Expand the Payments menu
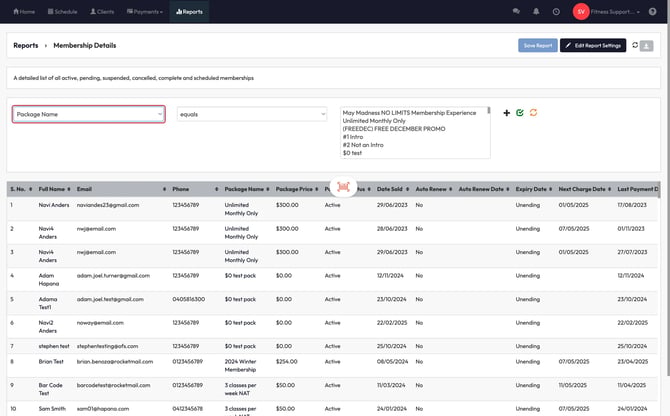The width and height of the screenshot is (670, 416). tap(145, 11)
